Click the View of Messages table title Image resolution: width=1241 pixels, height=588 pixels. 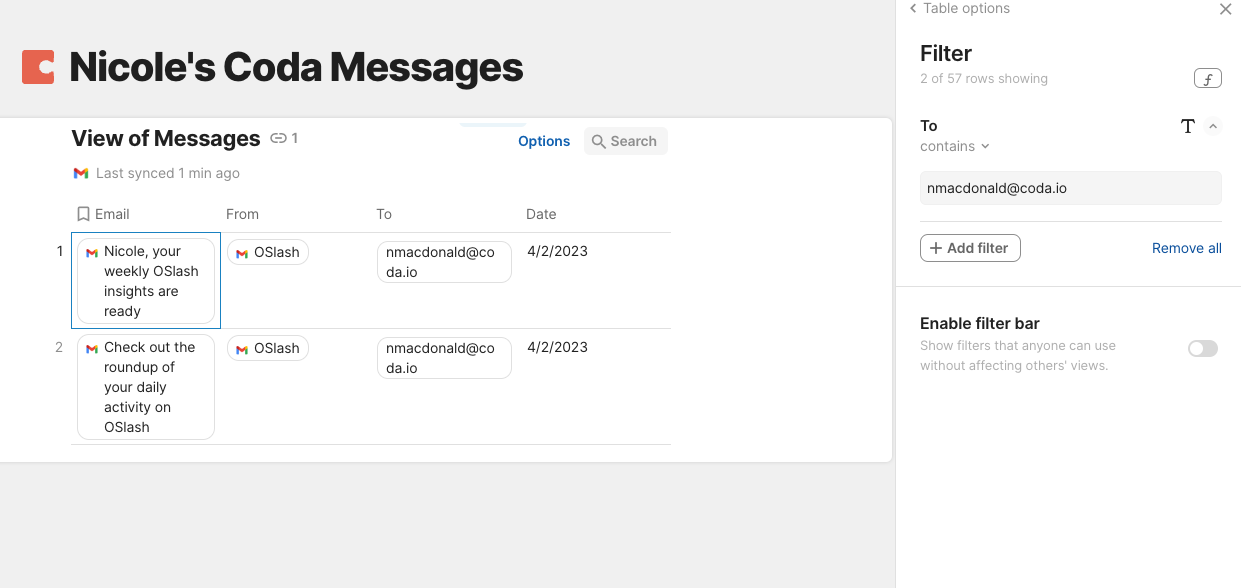[166, 139]
